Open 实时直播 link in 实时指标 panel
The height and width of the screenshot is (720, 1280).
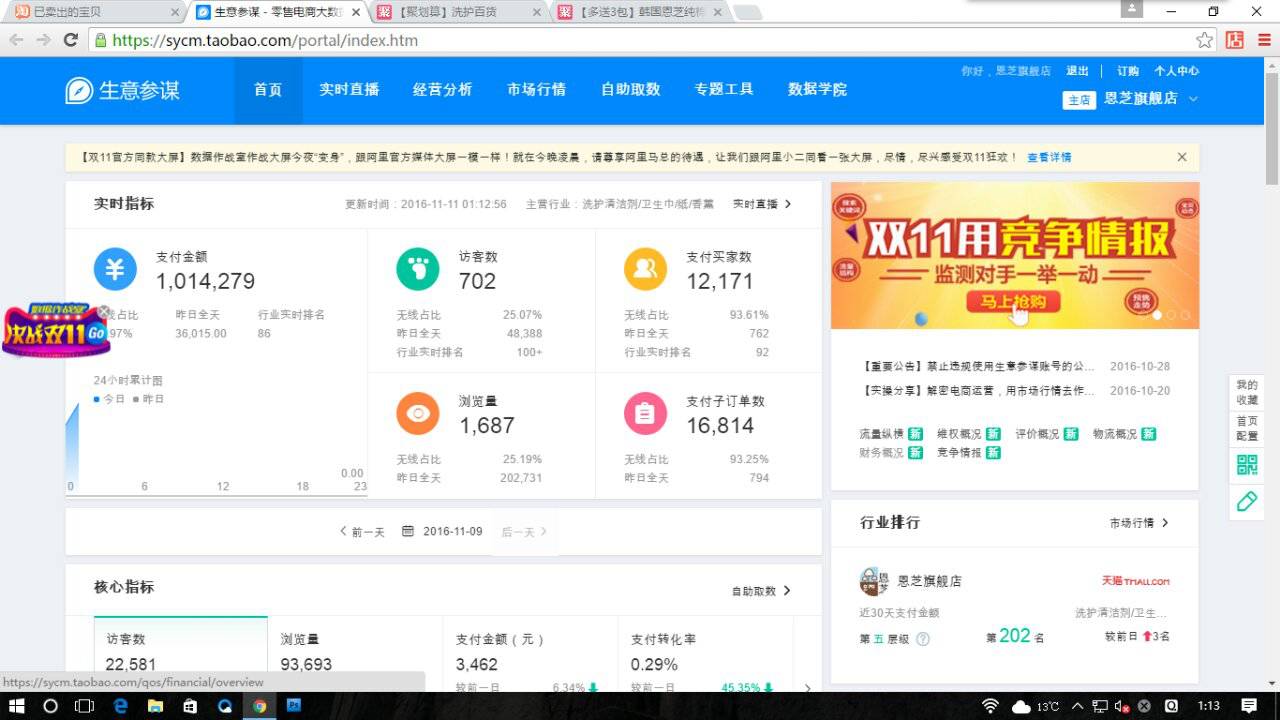pos(762,204)
